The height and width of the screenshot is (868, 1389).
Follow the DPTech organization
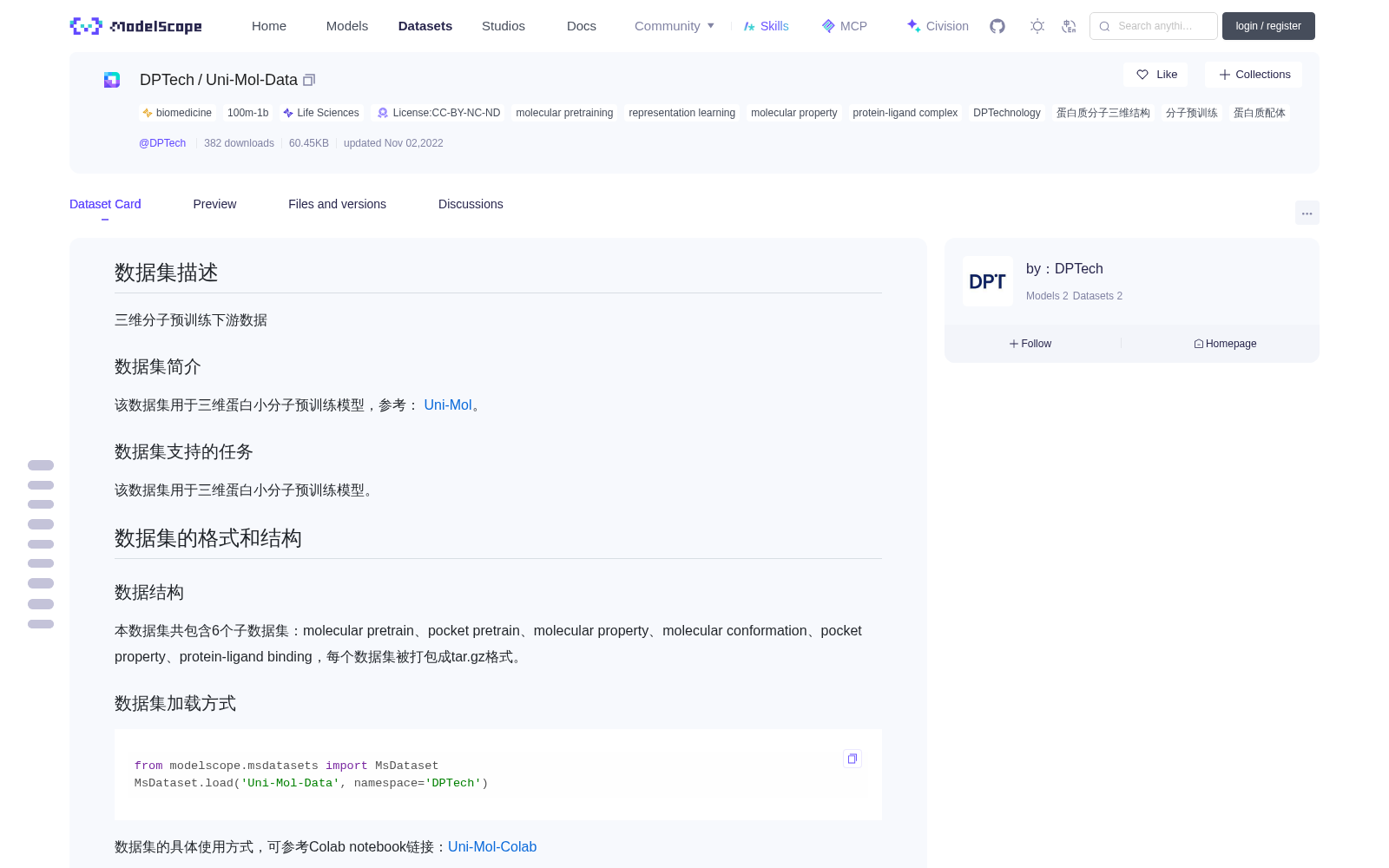click(x=1030, y=344)
